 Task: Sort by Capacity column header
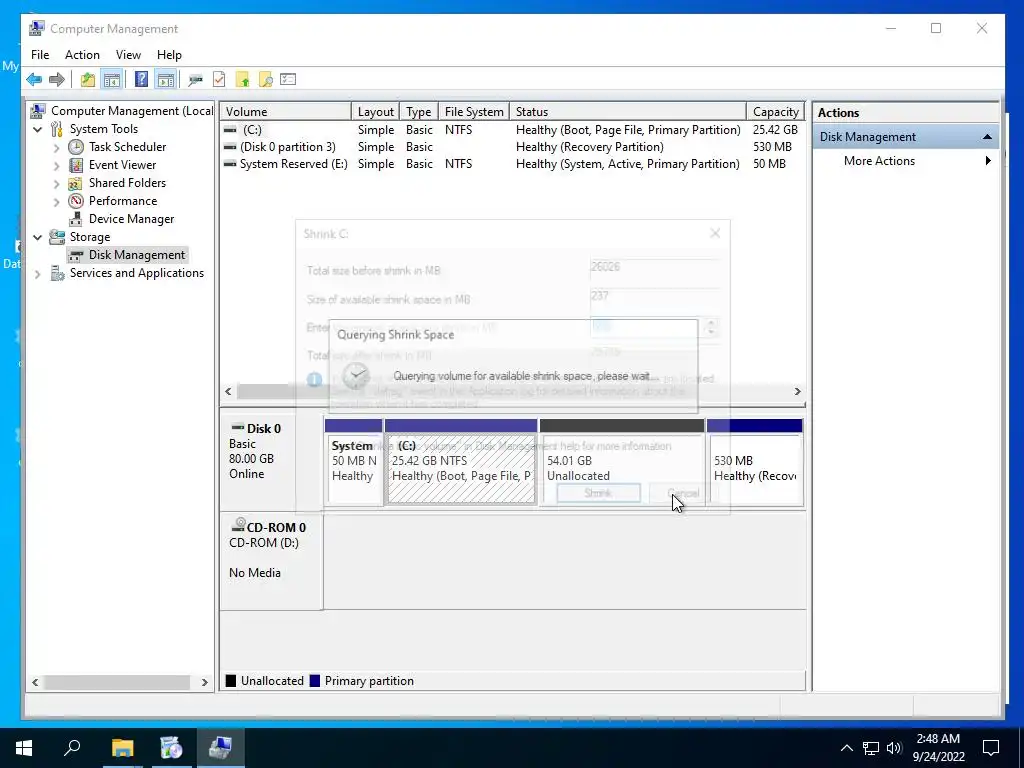click(x=776, y=112)
